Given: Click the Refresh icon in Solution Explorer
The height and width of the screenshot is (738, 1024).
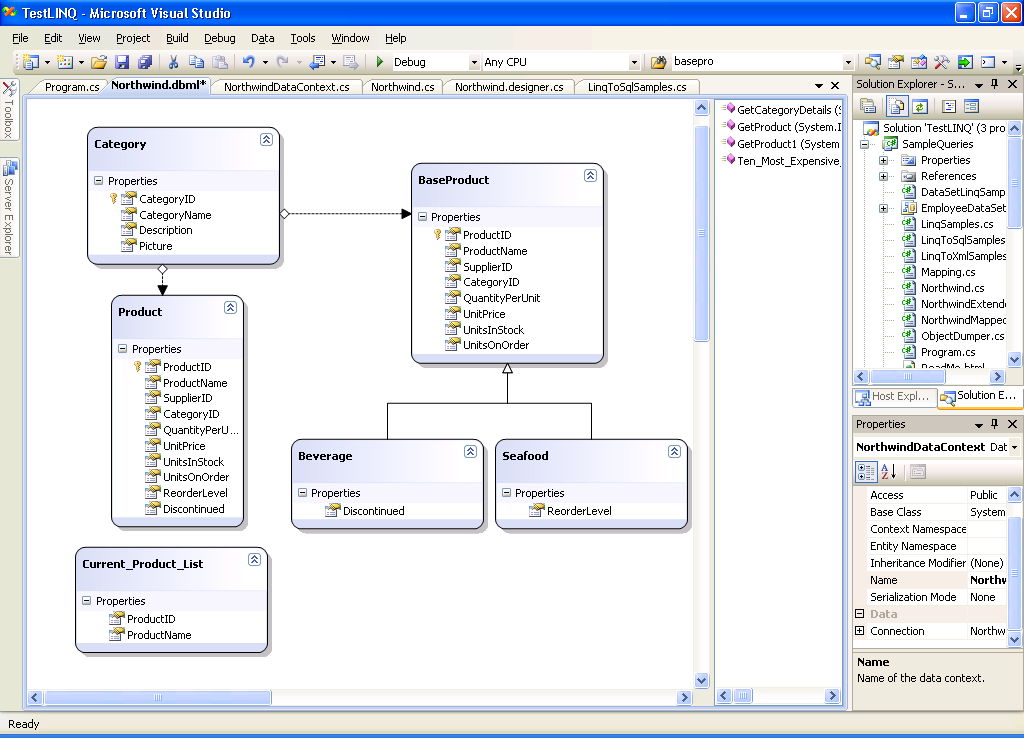Looking at the screenshot, I should 920,106.
